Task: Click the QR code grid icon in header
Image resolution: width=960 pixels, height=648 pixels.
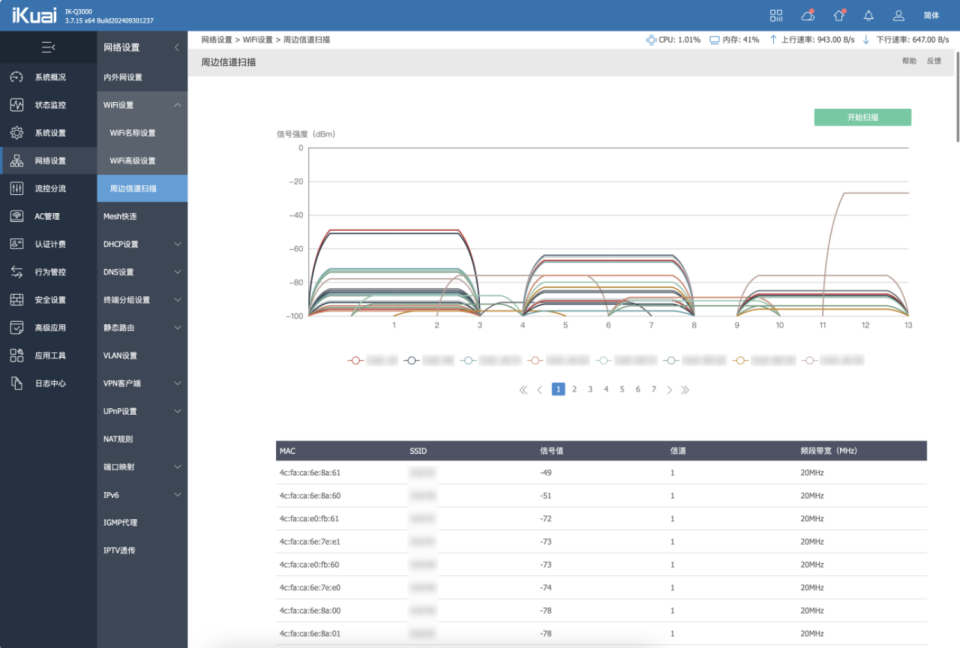Action: pos(776,15)
